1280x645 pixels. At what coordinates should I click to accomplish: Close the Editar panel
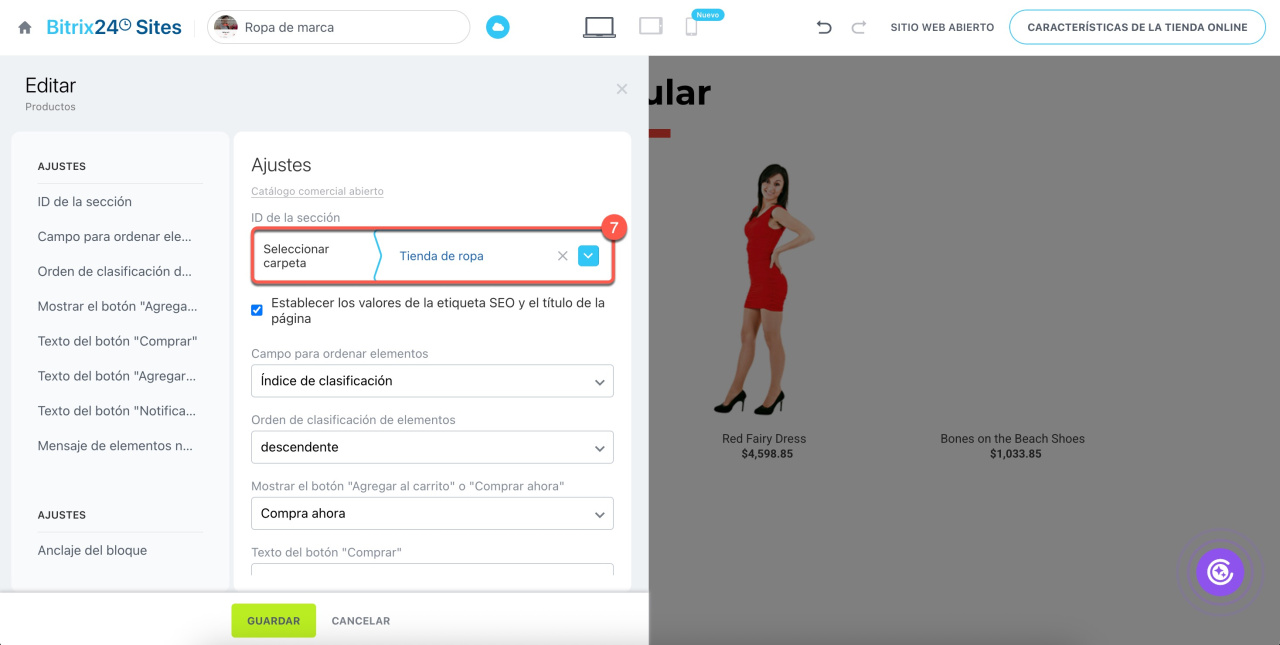coord(622,89)
